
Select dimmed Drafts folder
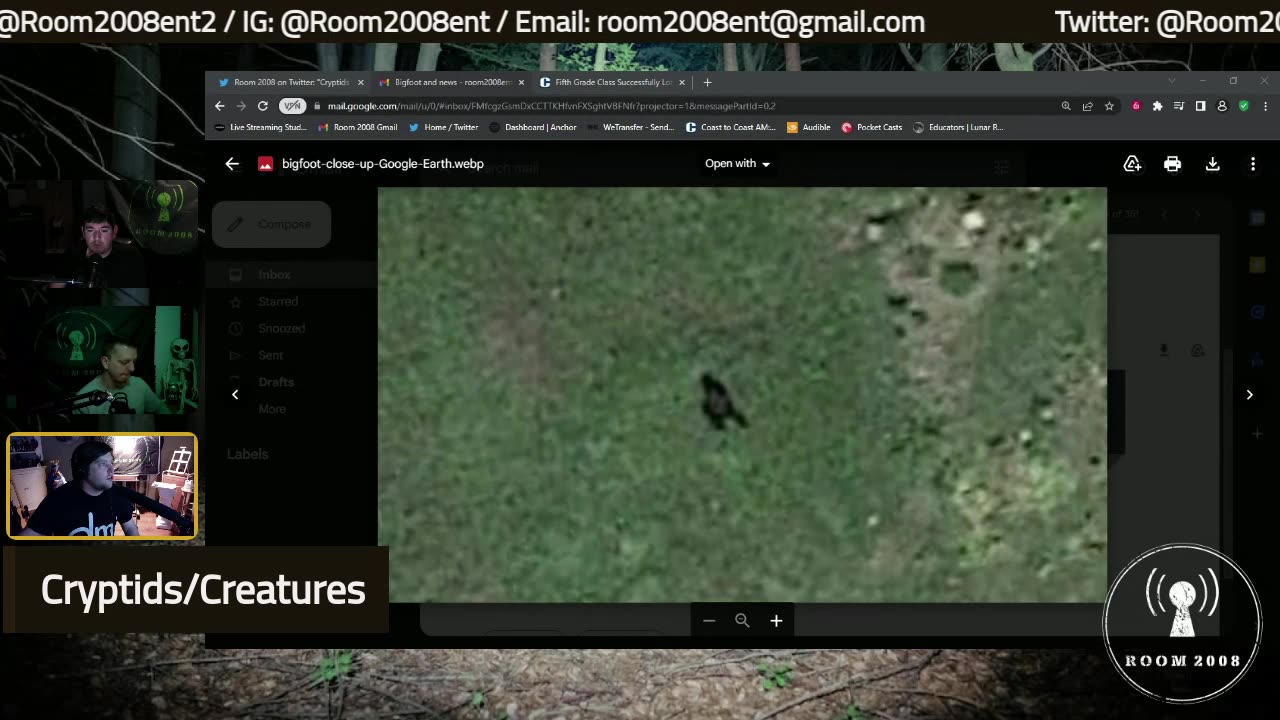pos(276,382)
